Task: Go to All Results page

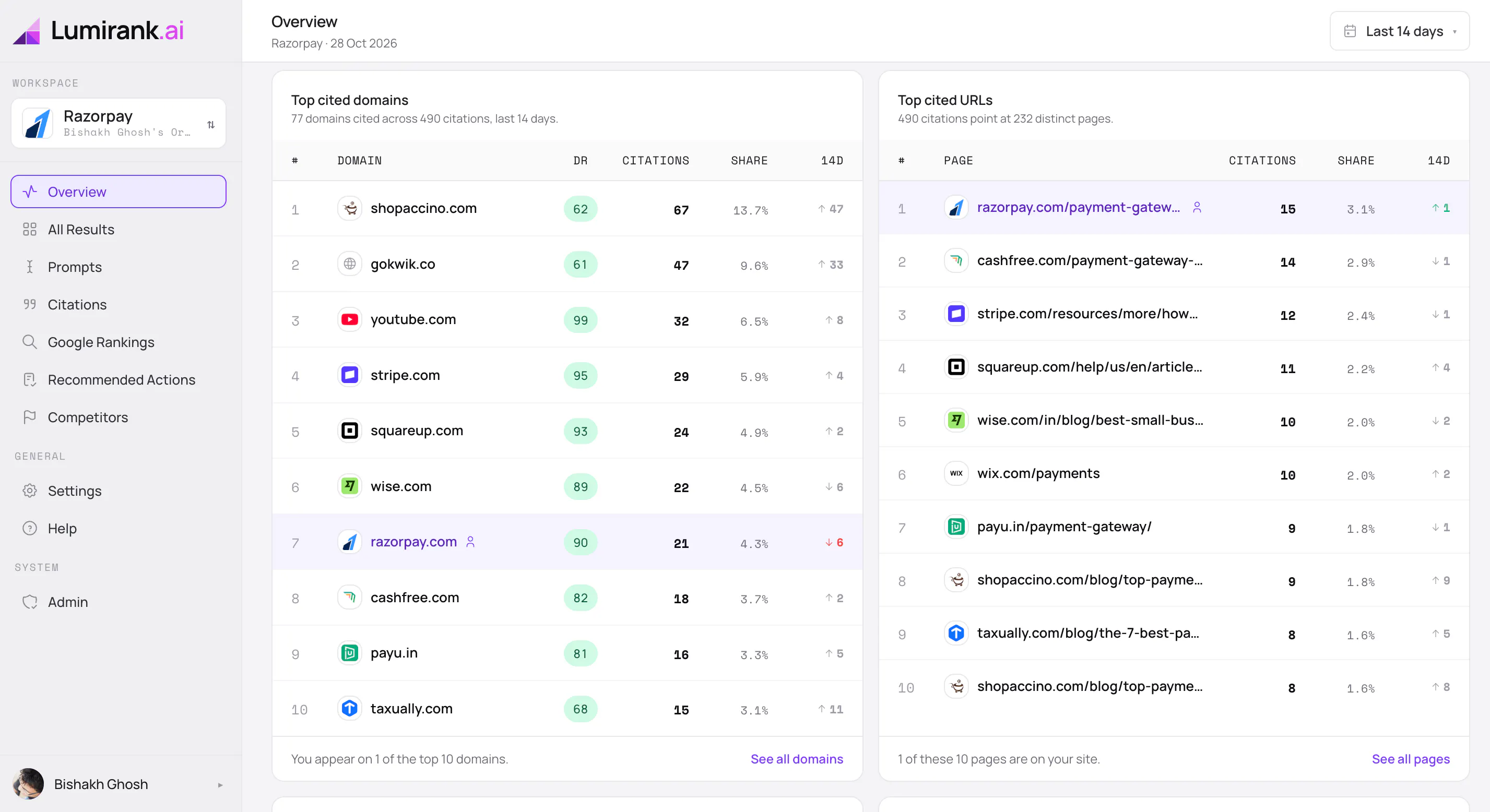Action: click(119, 230)
